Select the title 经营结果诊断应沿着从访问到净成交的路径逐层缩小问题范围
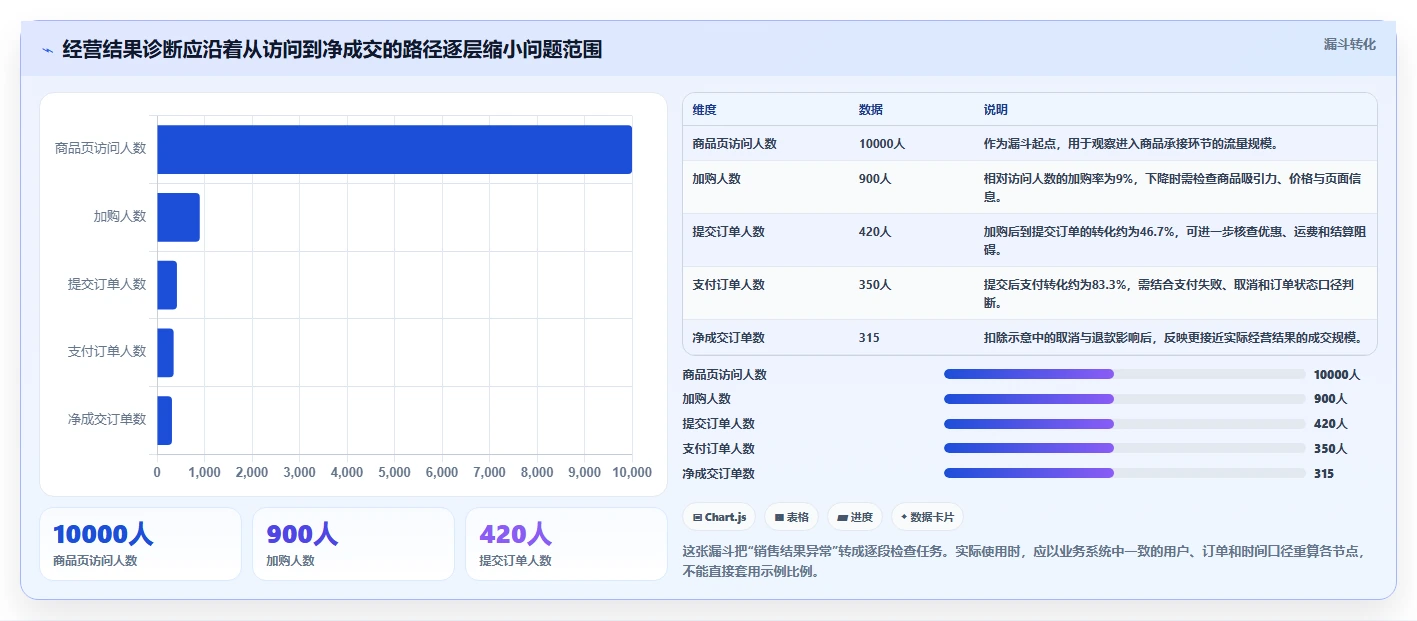 332,49
